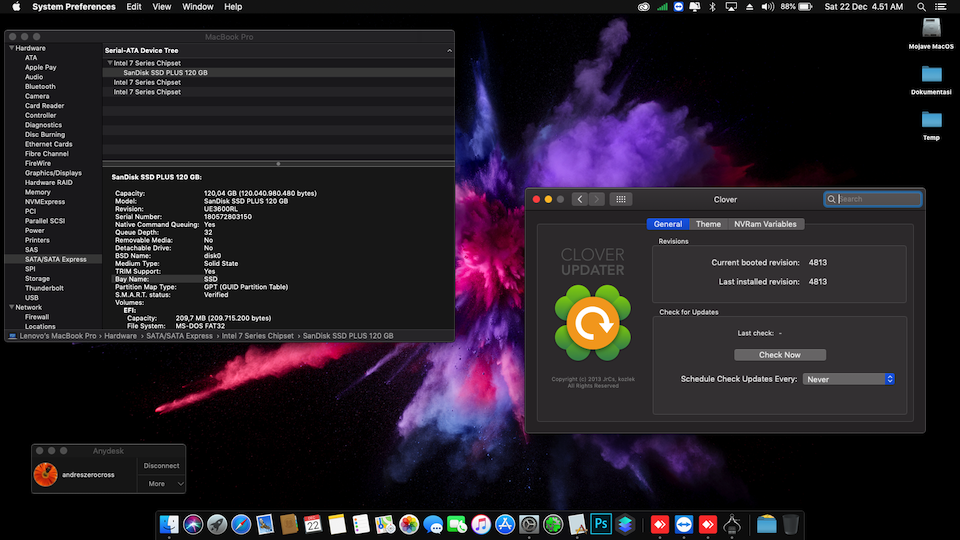
Task: Open iTunes from the dock
Action: [481, 525]
